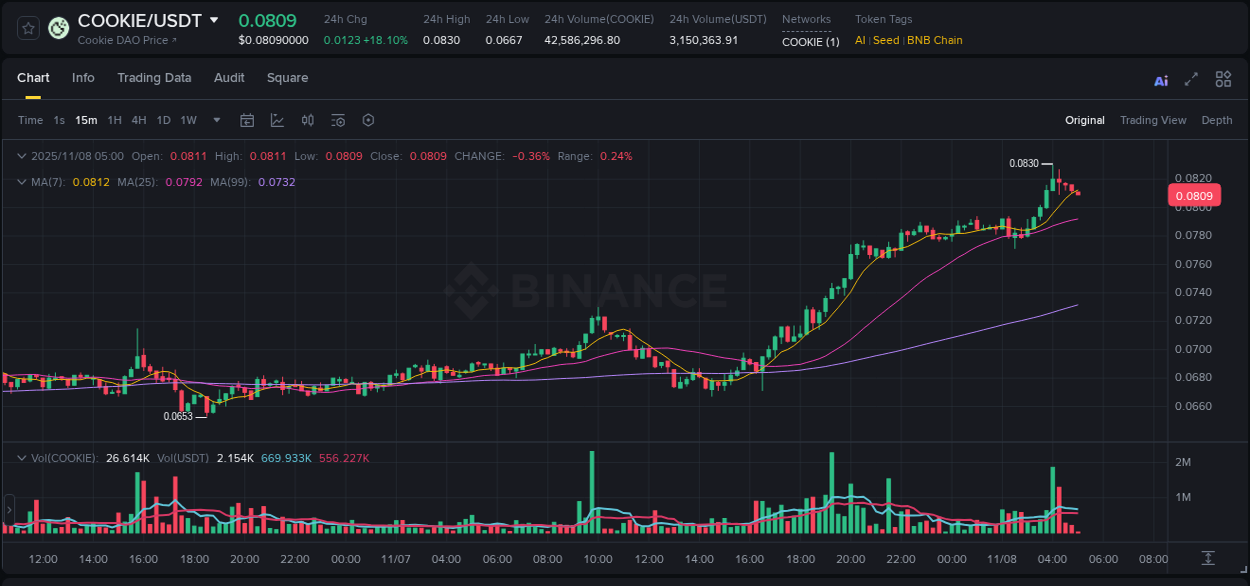
Task: Select the chart style line icon
Action: click(x=277, y=119)
